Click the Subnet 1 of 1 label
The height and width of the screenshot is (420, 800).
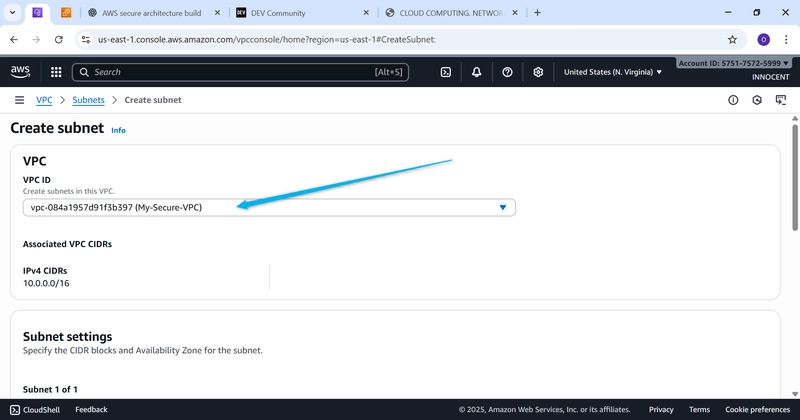pos(50,389)
